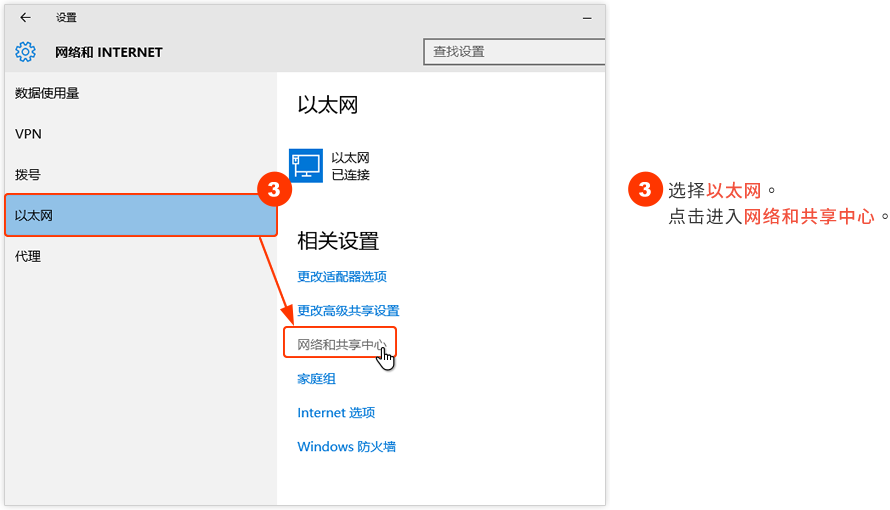Minimize the Settings window
The width and height of the screenshot is (890, 510).
587,18
